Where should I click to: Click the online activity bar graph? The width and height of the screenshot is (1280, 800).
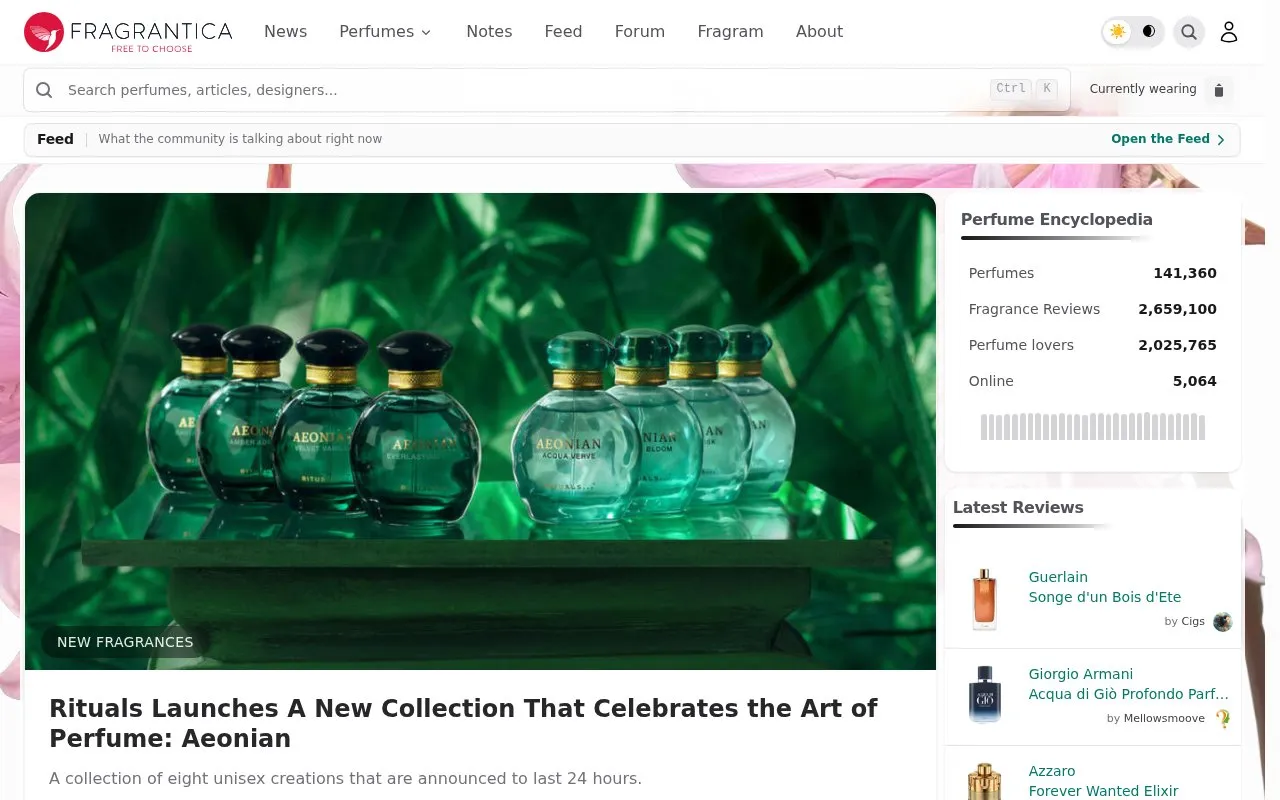pyautogui.click(x=1093, y=427)
